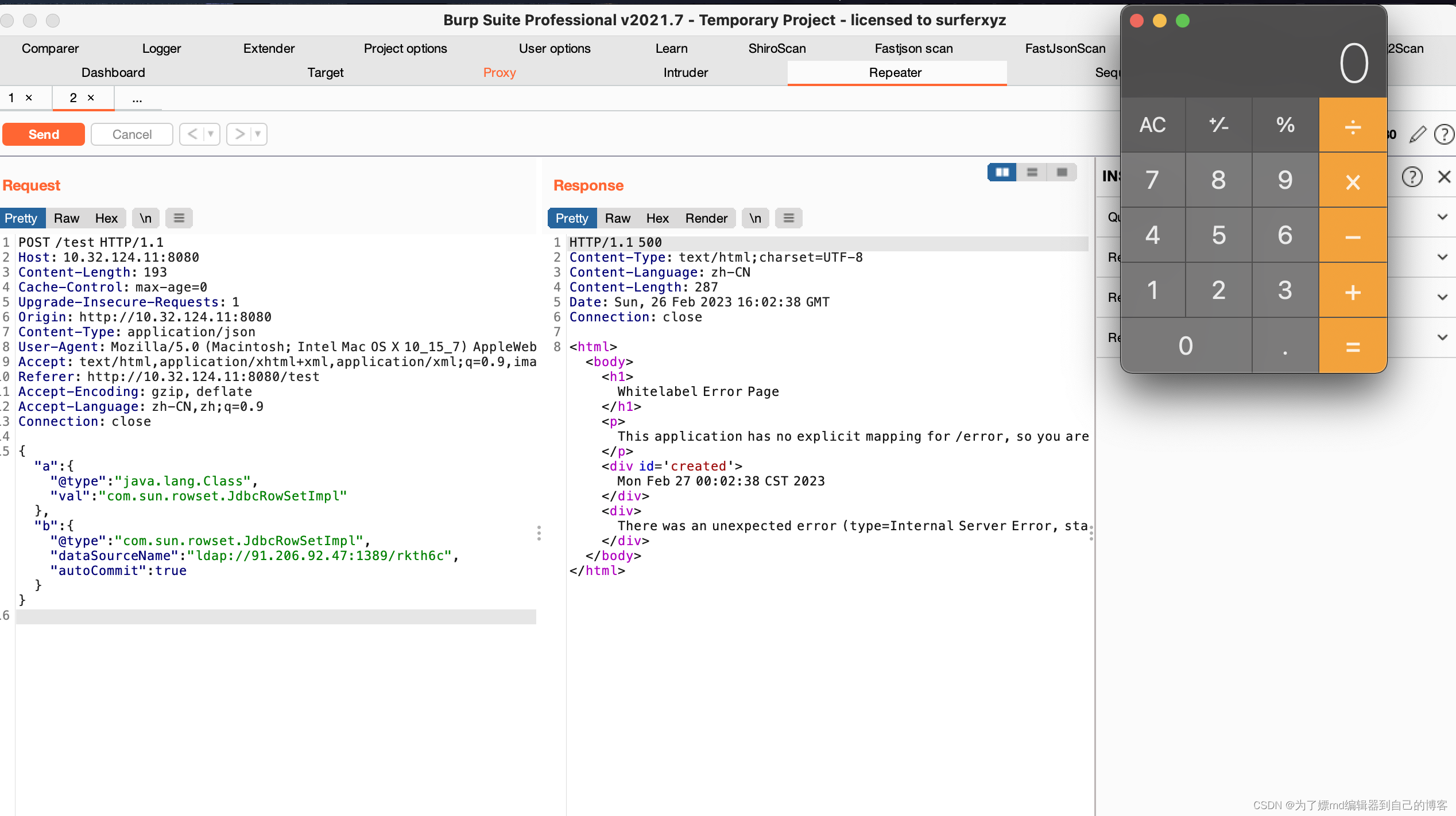The width and height of the screenshot is (1456, 816).
Task: Expand fourth Inspector section chevron
Action: coord(1442,337)
